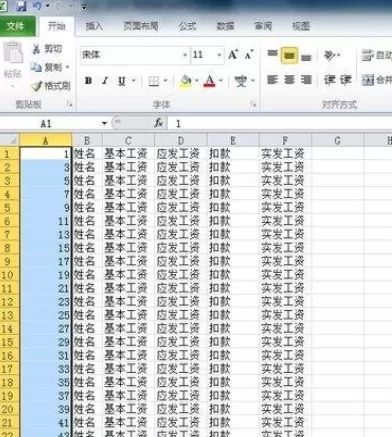
Task: Expand the 粘贴 paste options arrow
Action: pyautogui.click(x=13, y=86)
